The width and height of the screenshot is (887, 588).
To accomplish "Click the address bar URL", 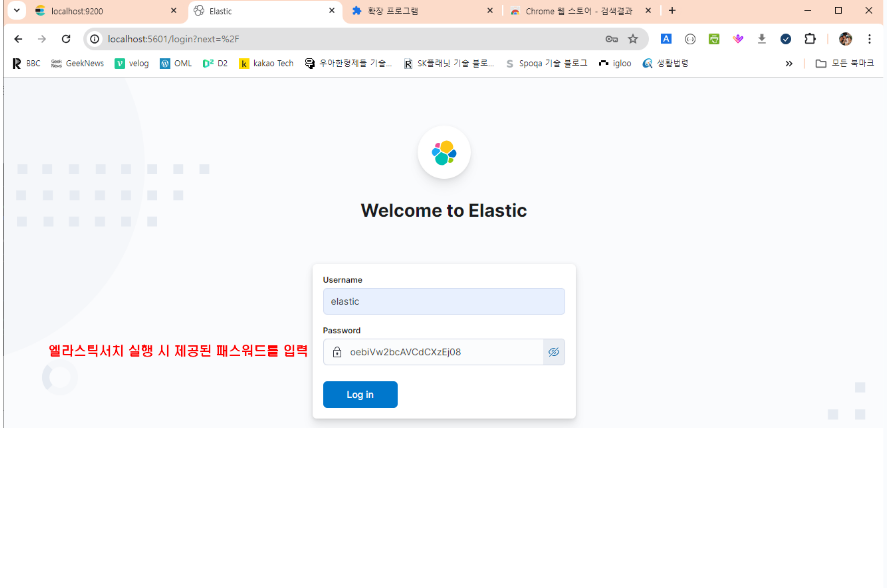I will tap(173, 39).
